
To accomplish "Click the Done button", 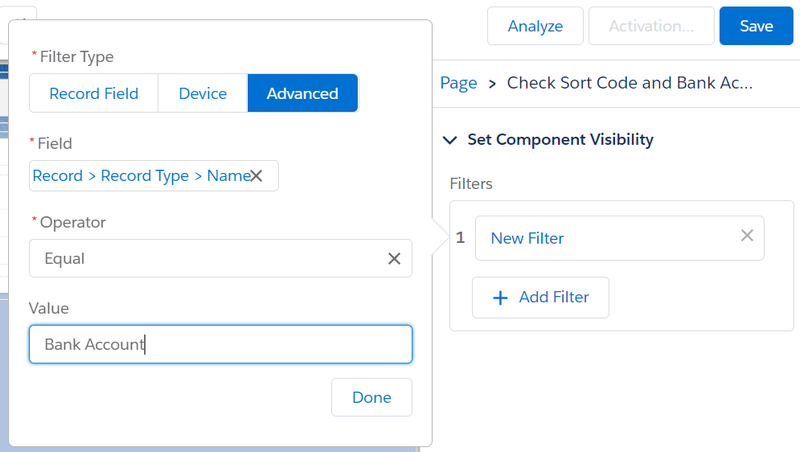I will click(x=371, y=397).
